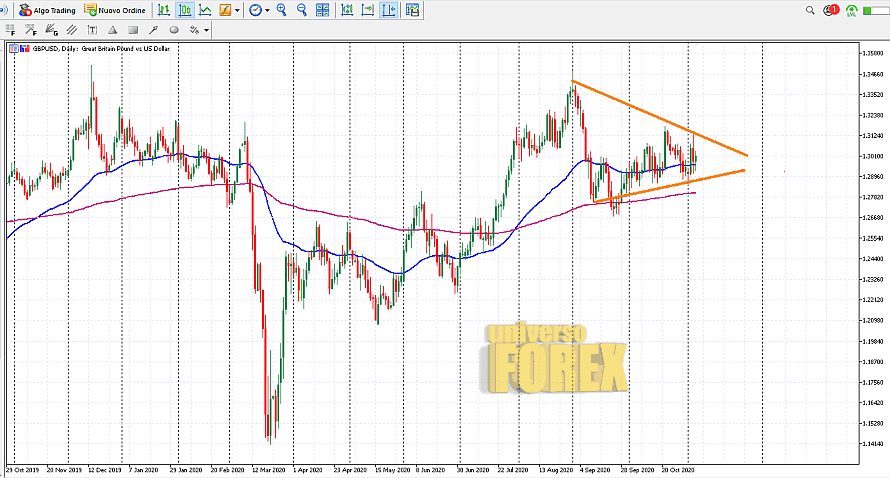Open the search magnifier in toolbar
This screenshot has height=478, width=890.
(x=810, y=10)
